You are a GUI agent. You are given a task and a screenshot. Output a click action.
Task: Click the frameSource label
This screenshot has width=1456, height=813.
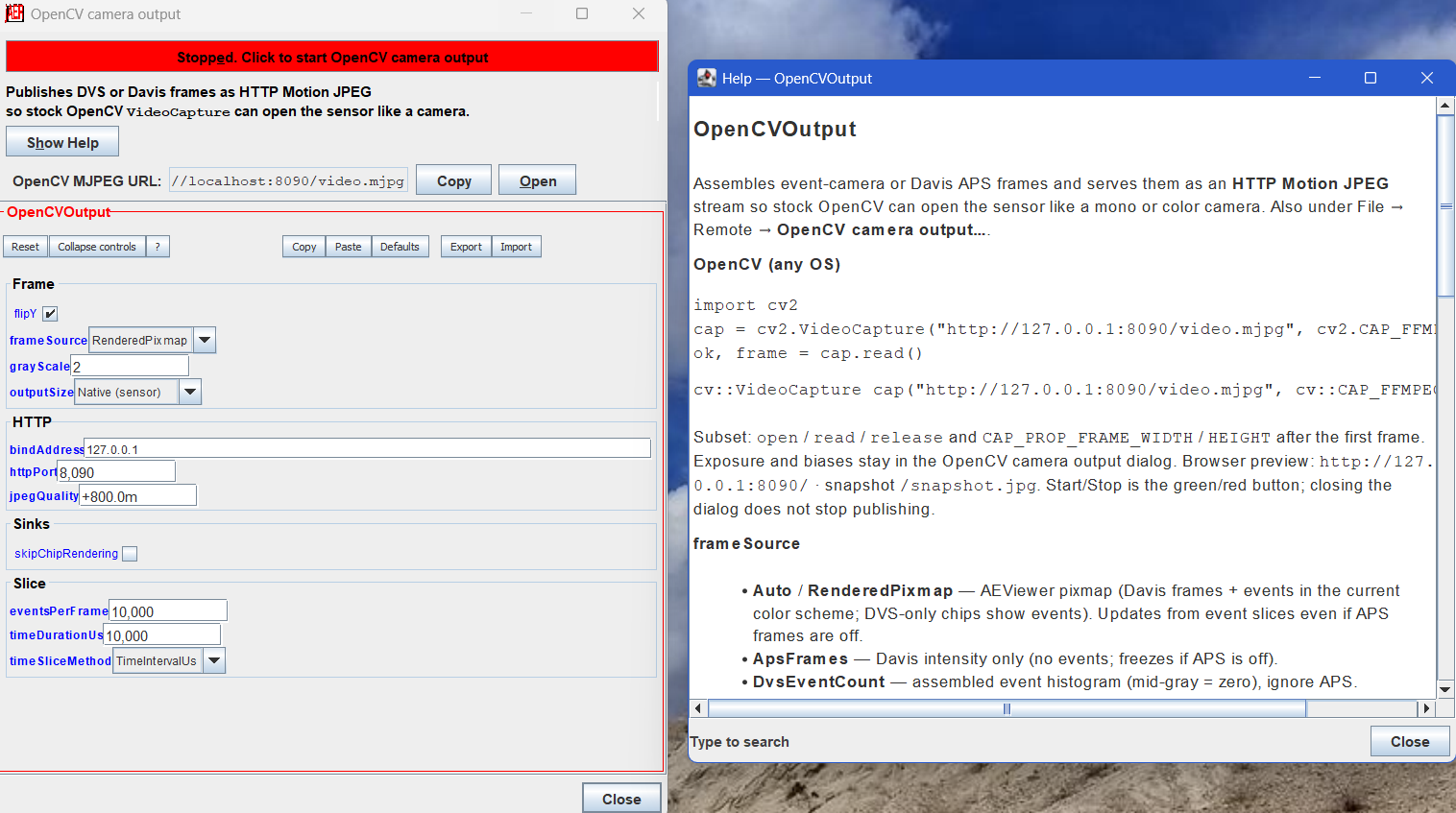tap(48, 340)
